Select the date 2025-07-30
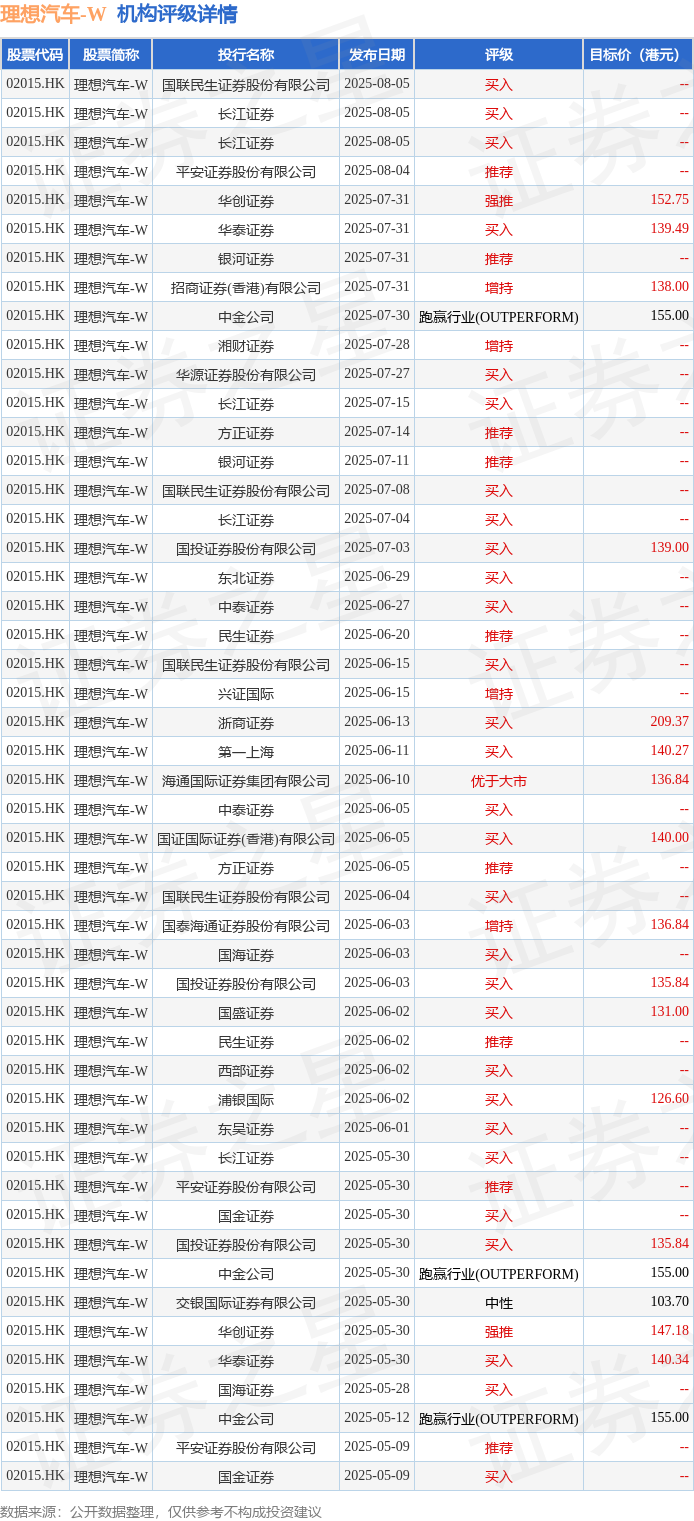 tap(377, 316)
